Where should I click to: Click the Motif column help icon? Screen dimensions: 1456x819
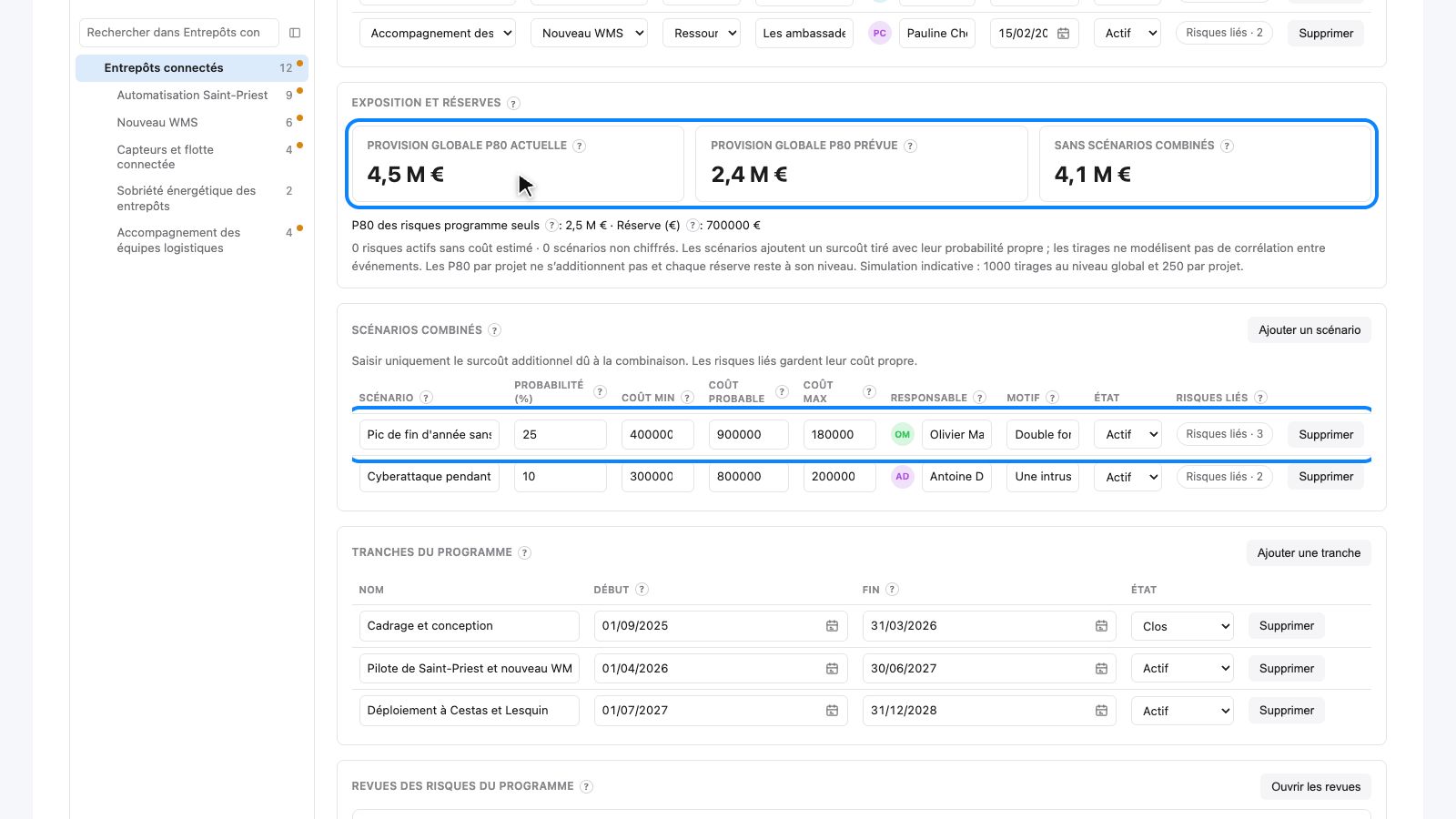point(1052,398)
